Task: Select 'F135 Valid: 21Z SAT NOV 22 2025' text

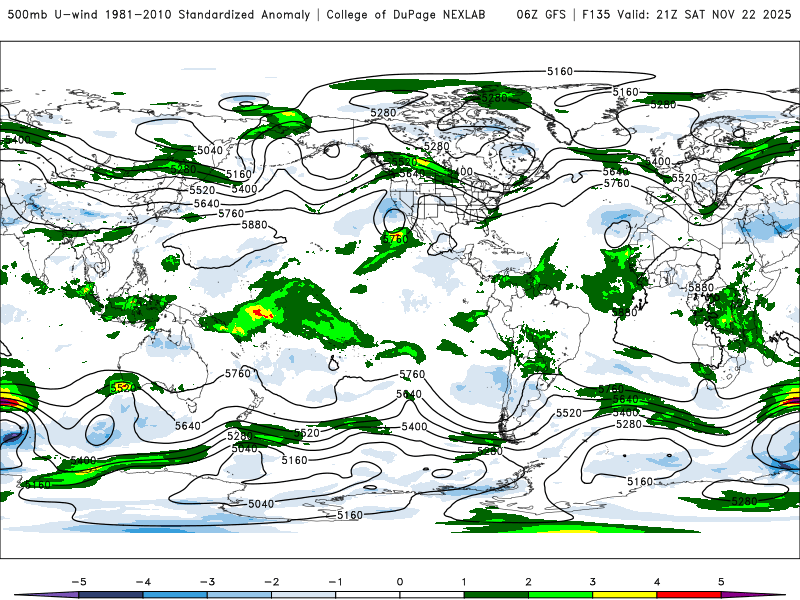Action: tap(687, 15)
